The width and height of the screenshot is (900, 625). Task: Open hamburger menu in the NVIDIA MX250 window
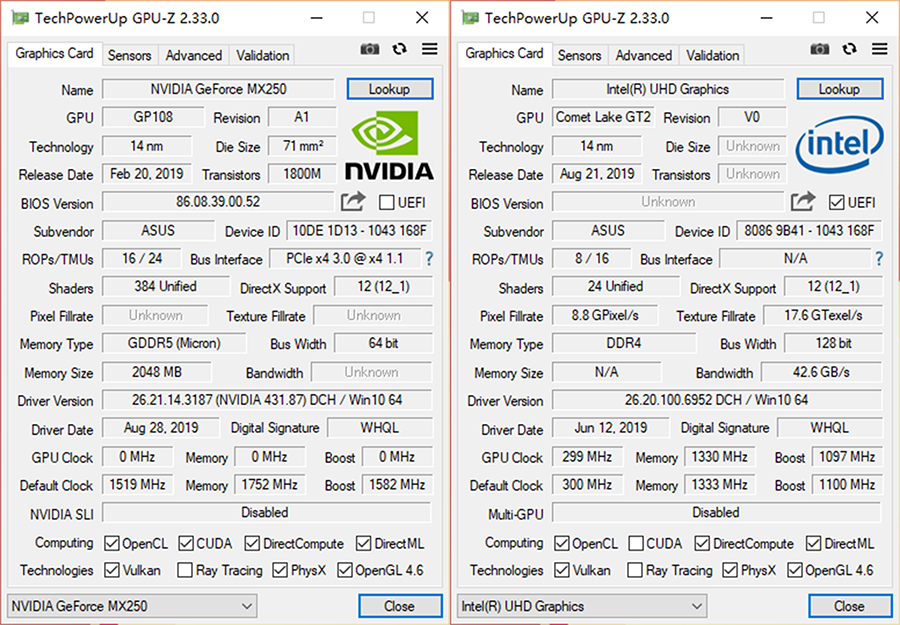tap(429, 49)
